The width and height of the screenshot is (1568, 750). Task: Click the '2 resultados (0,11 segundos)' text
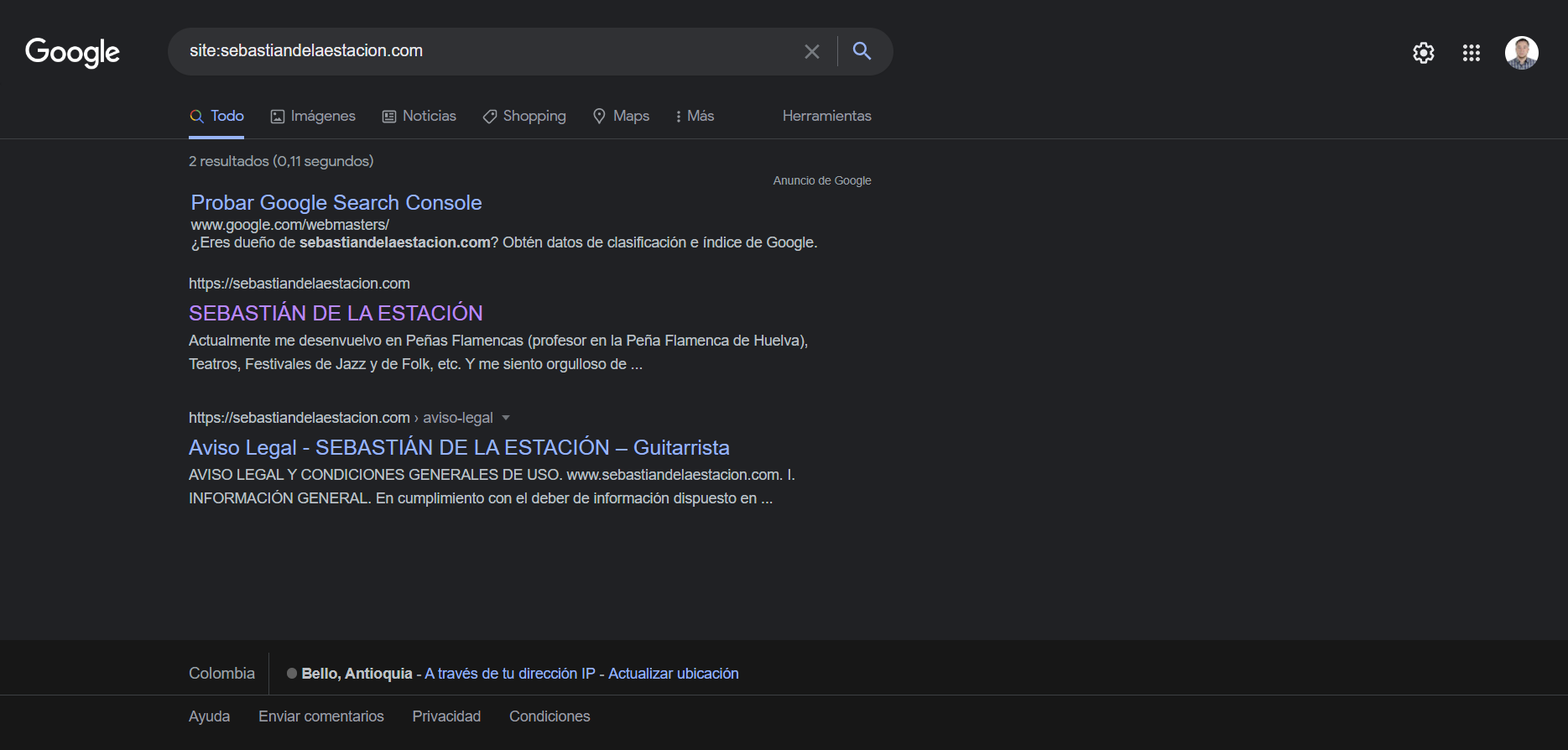click(281, 161)
